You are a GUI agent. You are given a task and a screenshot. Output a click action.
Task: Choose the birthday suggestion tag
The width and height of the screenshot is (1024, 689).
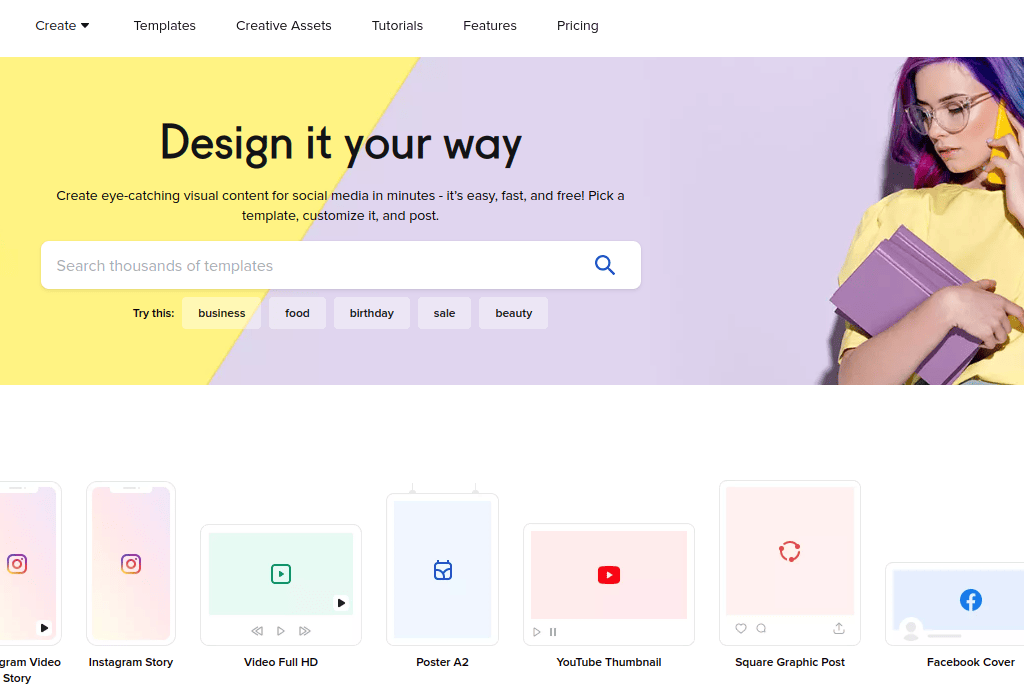(372, 313)
